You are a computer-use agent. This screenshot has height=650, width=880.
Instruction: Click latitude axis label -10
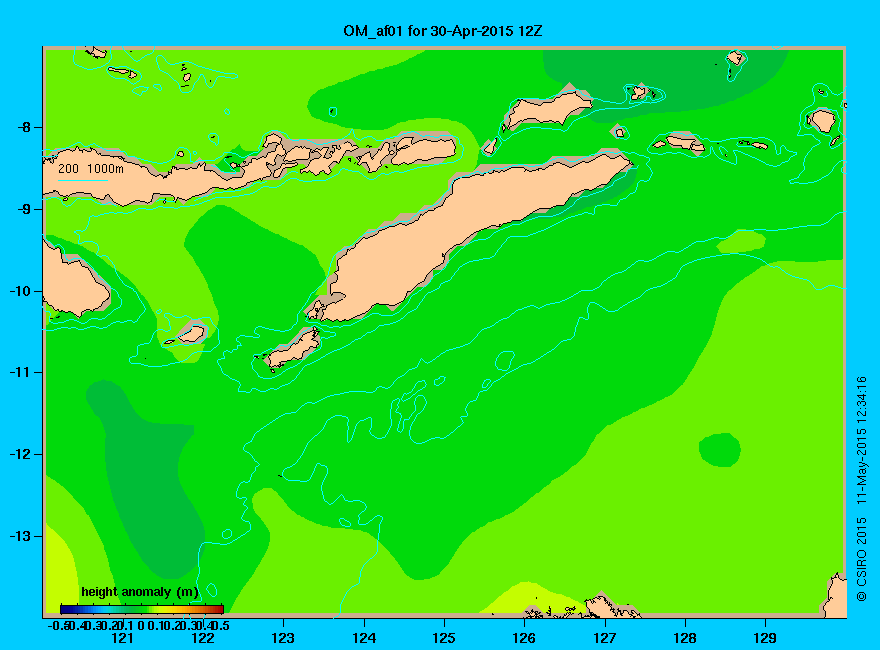20,291
